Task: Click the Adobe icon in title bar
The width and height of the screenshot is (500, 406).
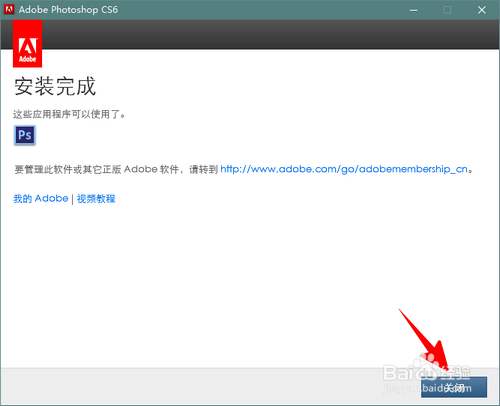Action: click(x=9, y=9)
